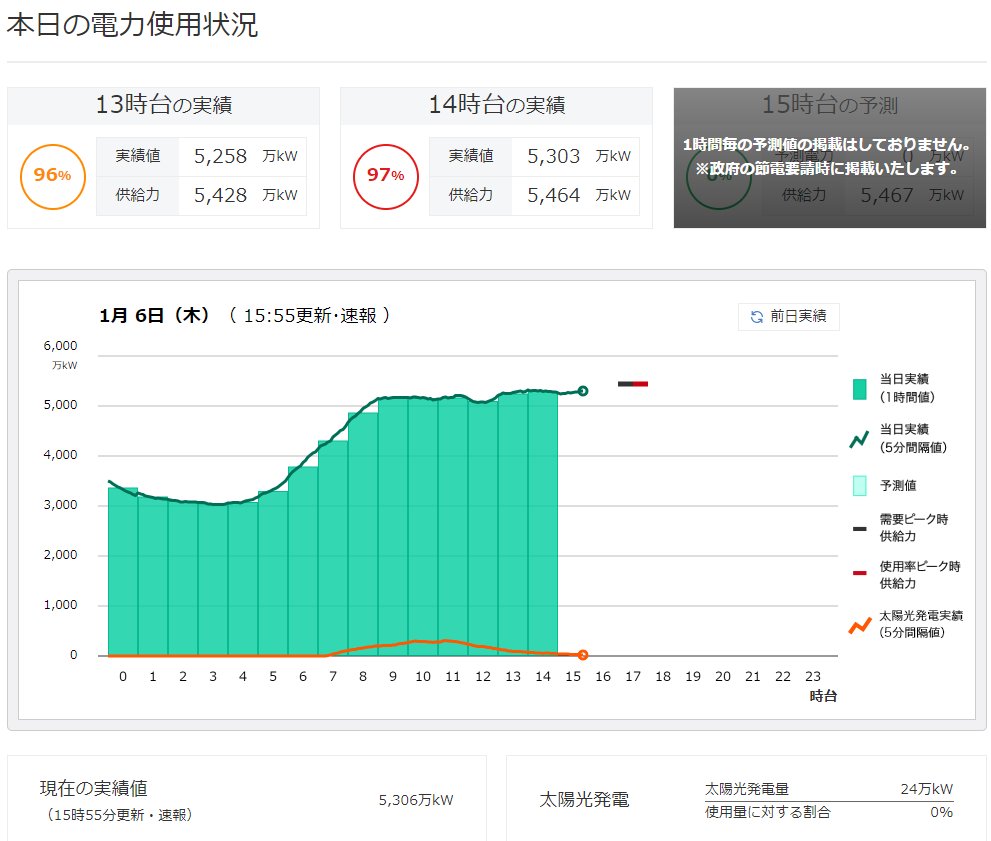Click the hourly bar for 3時台
991x841 pixels.
click(x=213, y=579)
